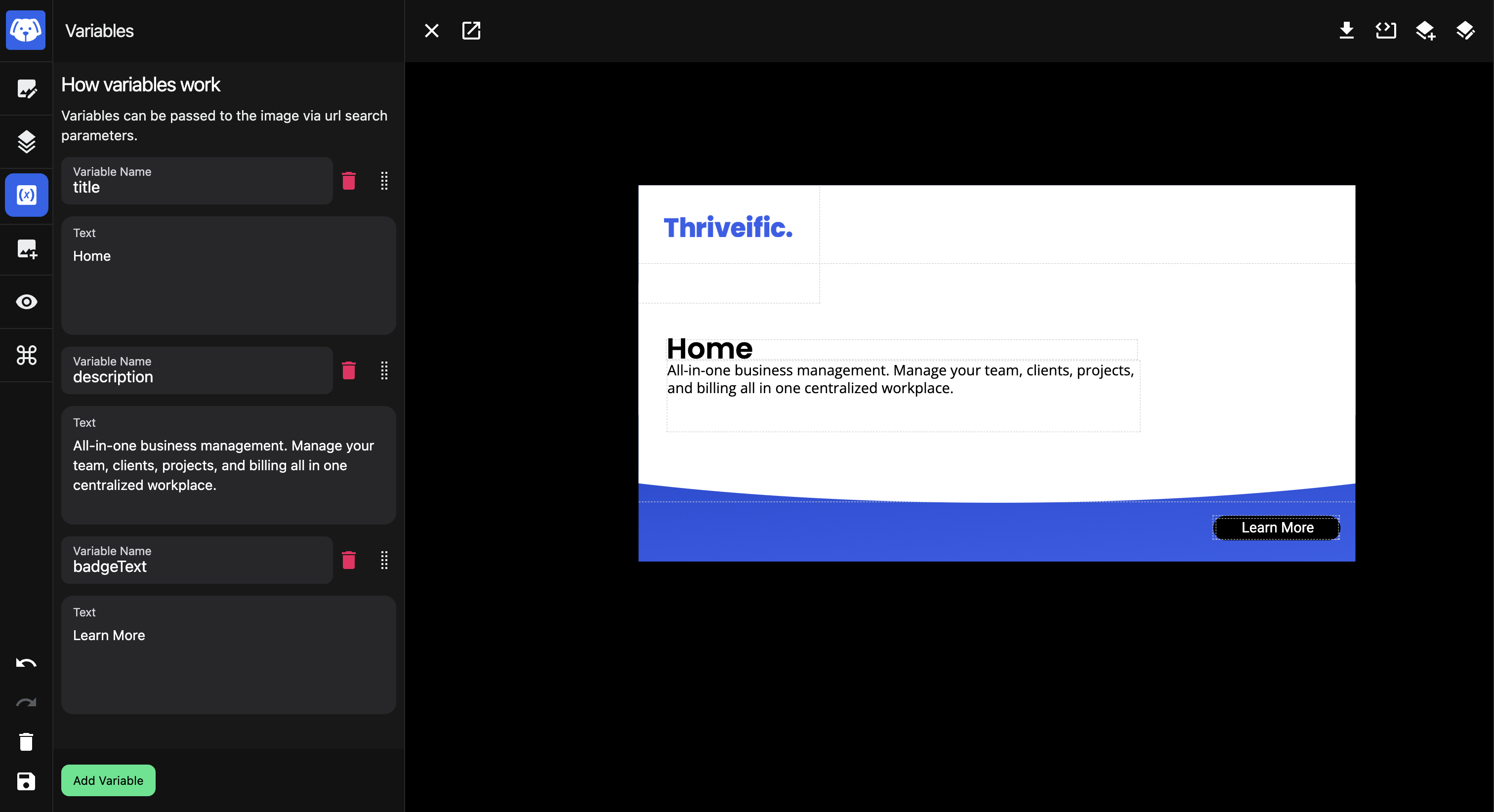Click the embed code export icon
The height and width of the screenshot is (812, 1494).
(x=1386, y=30)
